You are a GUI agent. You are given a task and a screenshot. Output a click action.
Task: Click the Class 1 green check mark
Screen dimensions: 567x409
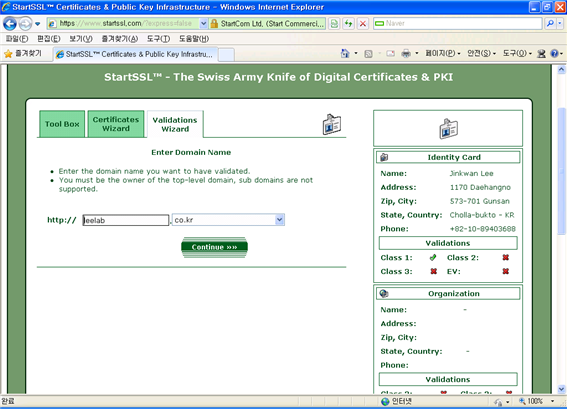pyautogui.click(x=433, y=257)
